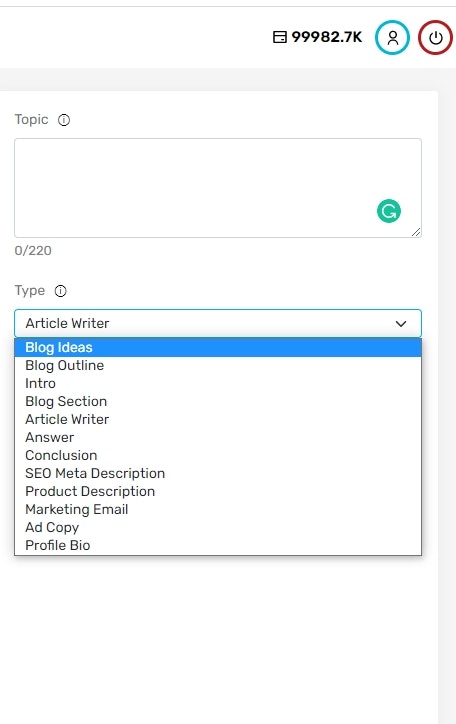Image resolution: width=456 pixels, height=724 pixels.
Task: Click the Topic textarea resize handle
Action: pos(416,232)
